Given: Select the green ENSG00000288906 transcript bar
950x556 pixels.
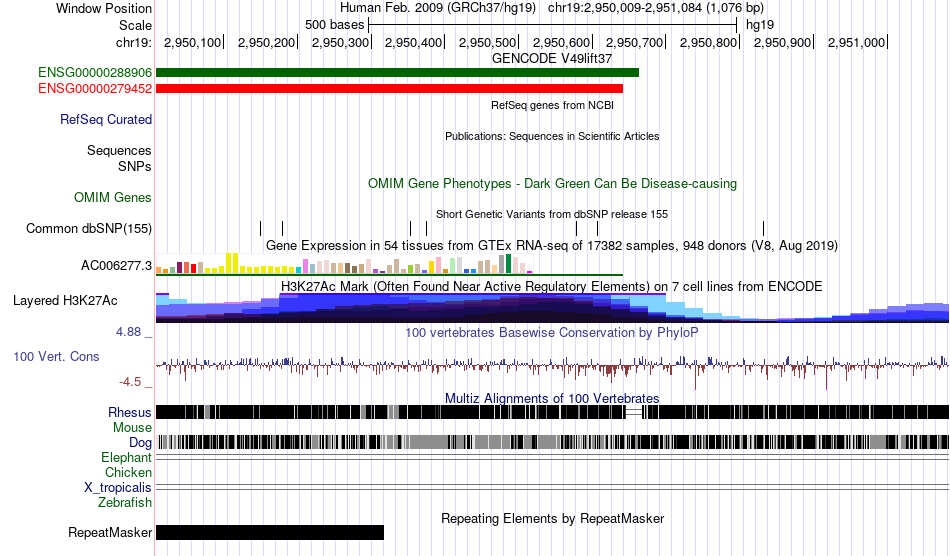Looking at the screenshot, I should pos(397,73).
